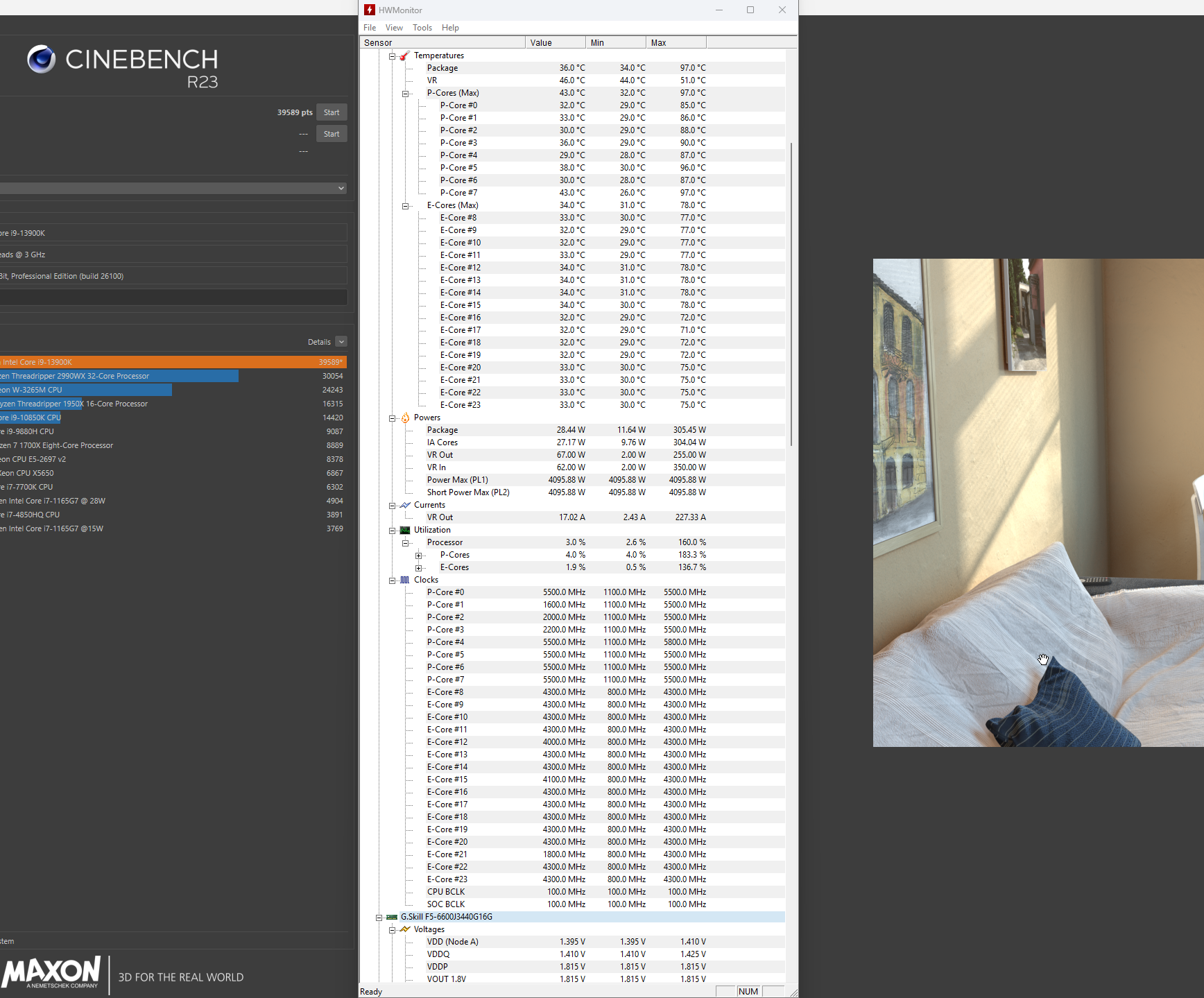Select the i9-9880H CPU ranking row
Image resolution: width=1204 pixels, height=998 pixels.
click(173, 431)
